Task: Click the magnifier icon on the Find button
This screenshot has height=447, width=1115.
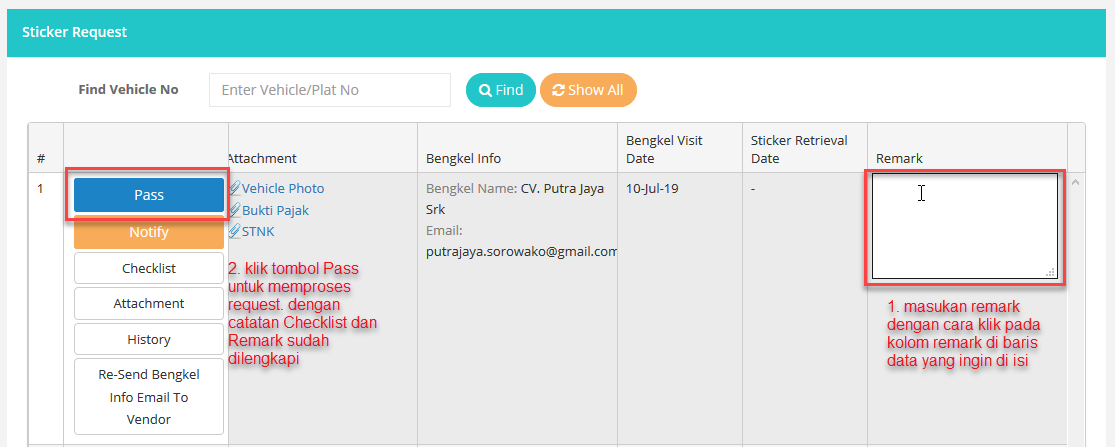Action: [x=485, y=90]
